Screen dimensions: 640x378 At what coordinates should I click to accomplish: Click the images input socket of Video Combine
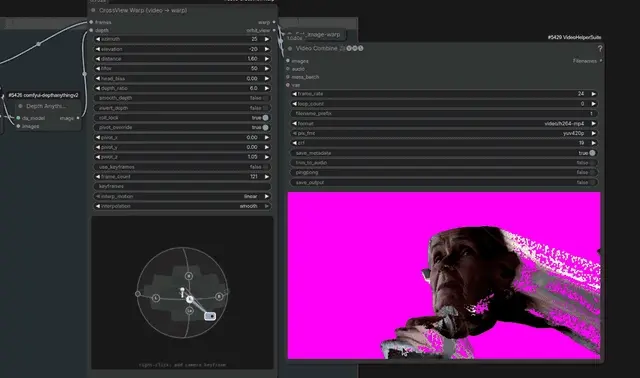pyautogui.click(x=288, y=61)
